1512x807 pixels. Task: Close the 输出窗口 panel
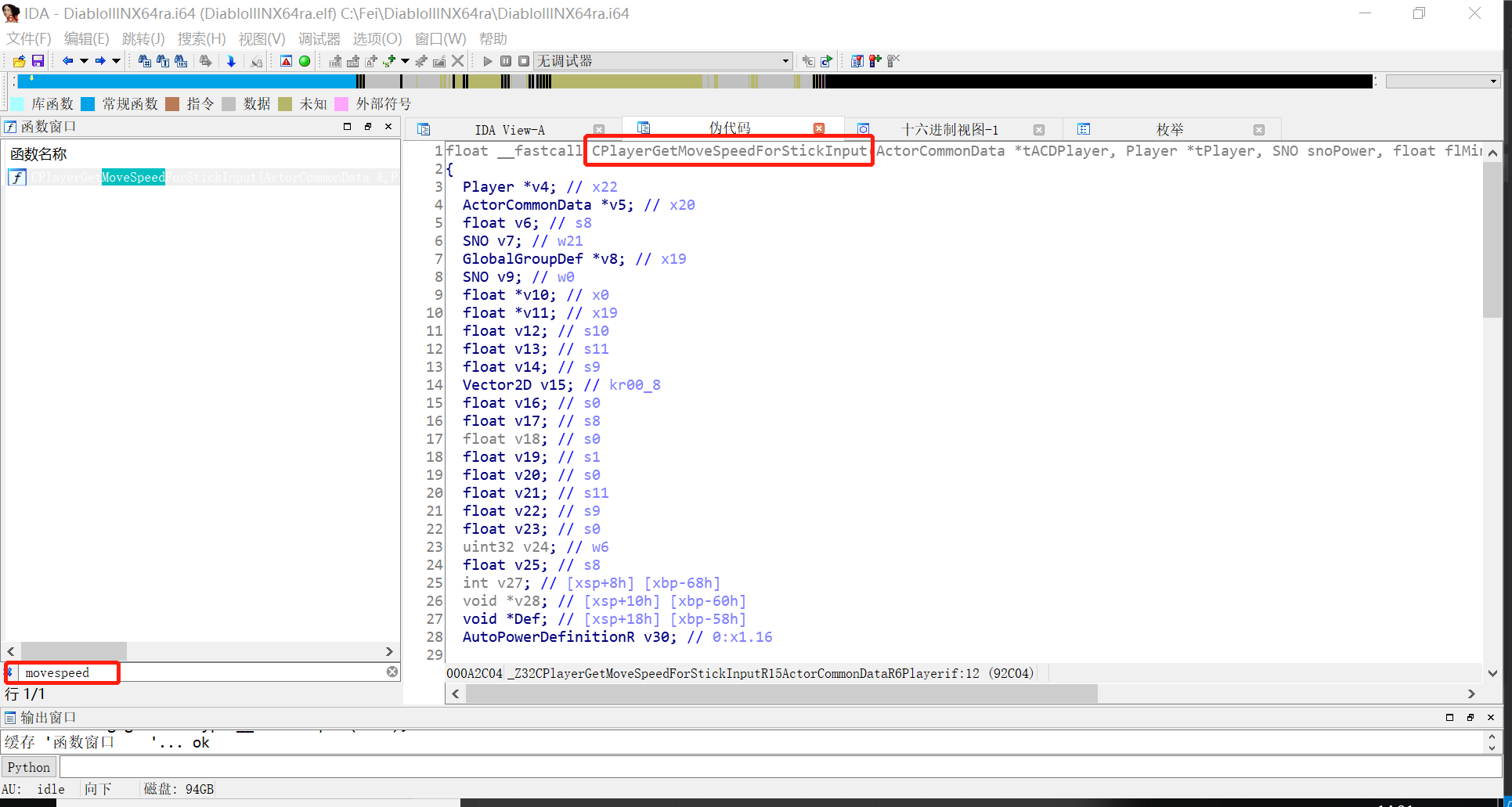[x=1491, y=717]
